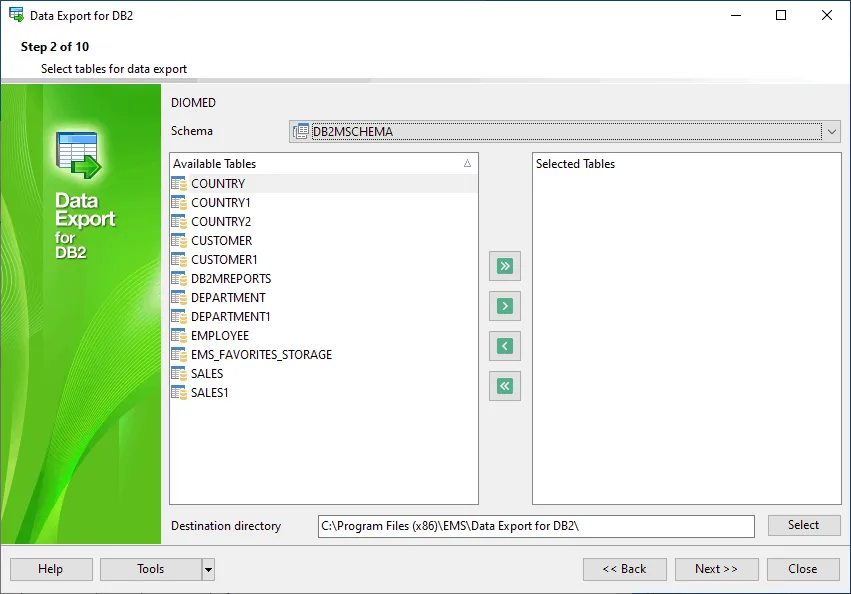Screen dimensions: 851x594
Task: Click the remove all tables double-arrow button
Action: pos(505,386)
